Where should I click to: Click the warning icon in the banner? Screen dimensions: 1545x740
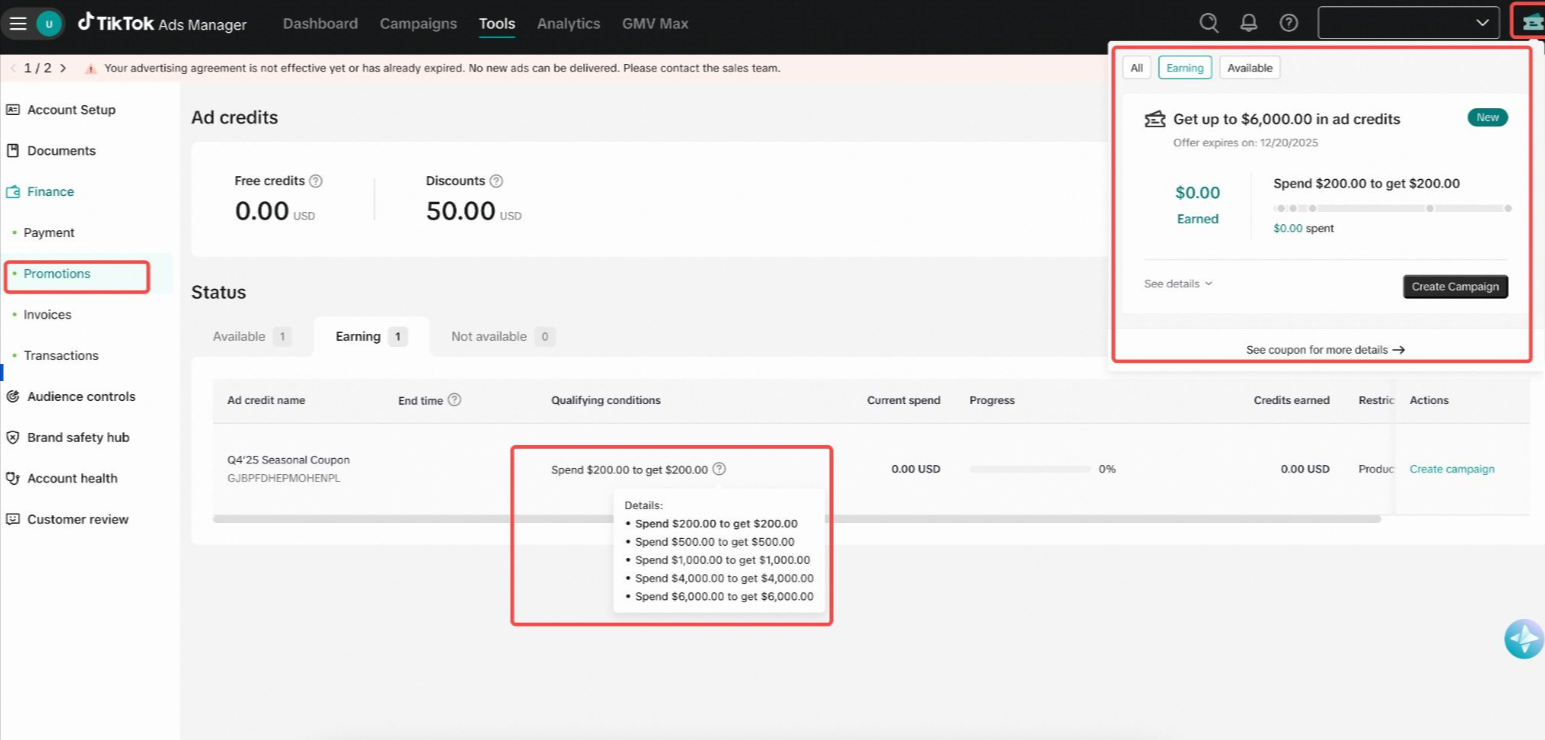[x=91, y=69]
